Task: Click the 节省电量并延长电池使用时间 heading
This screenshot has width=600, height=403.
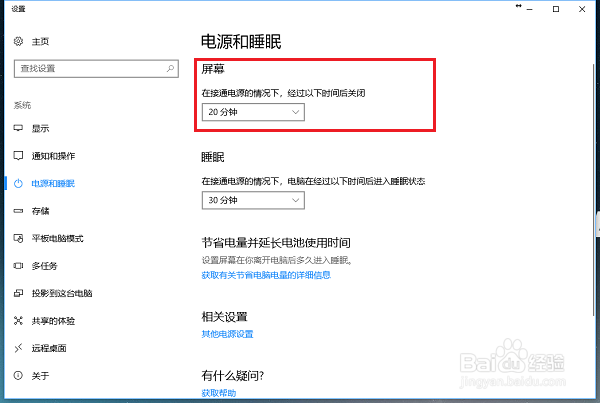Action: 276,243
